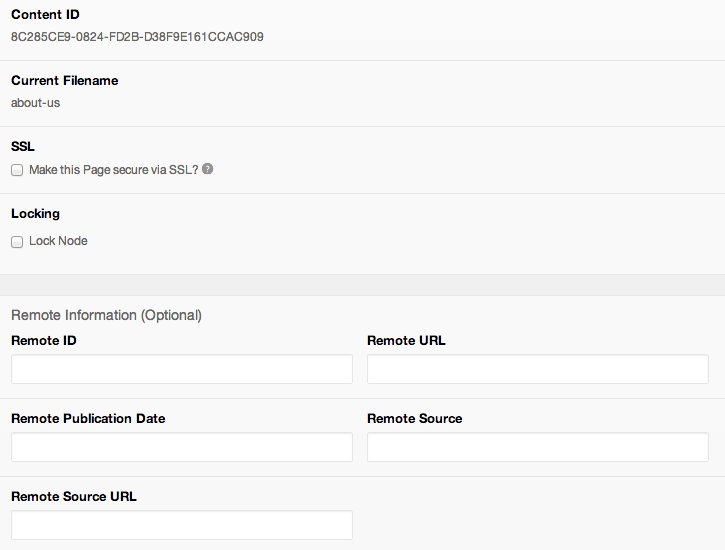This screenshot has width=725, height=550.
Task: Click the Current Filename heading
Action: pyautogui.click(x=65, y=80)
